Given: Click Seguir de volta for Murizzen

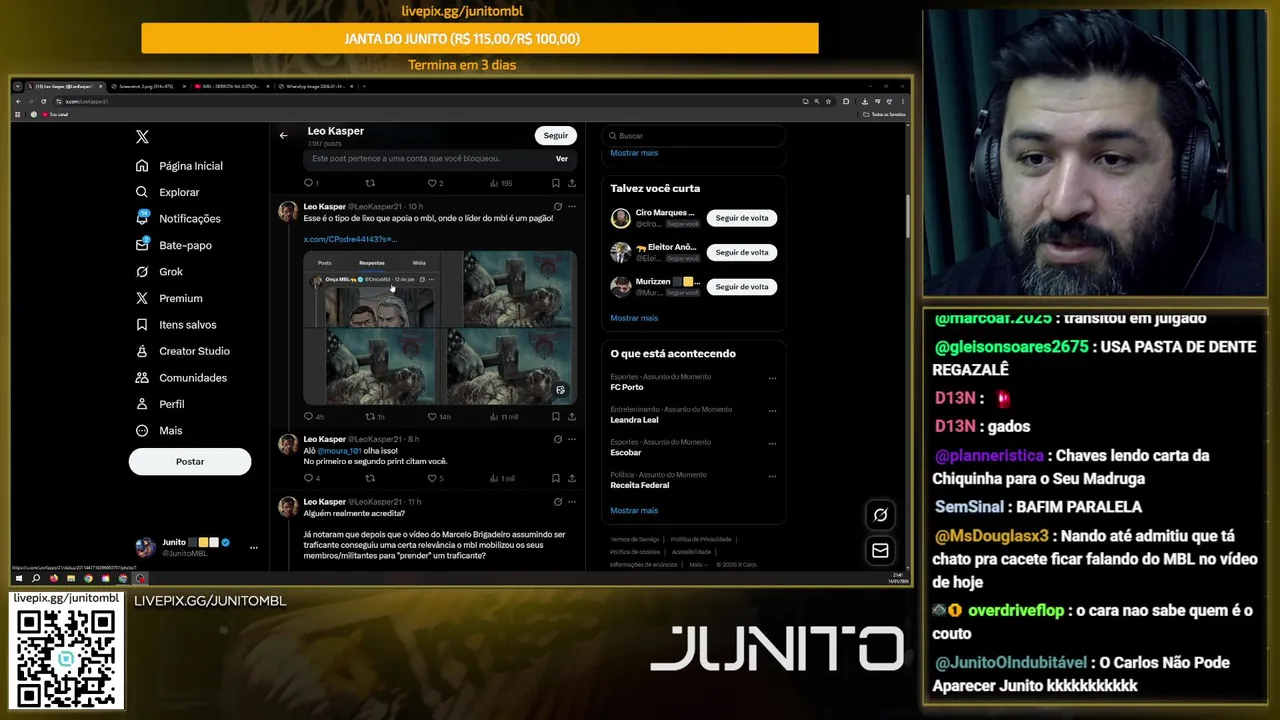Looking at the screenshot, I should pos(742,287).
